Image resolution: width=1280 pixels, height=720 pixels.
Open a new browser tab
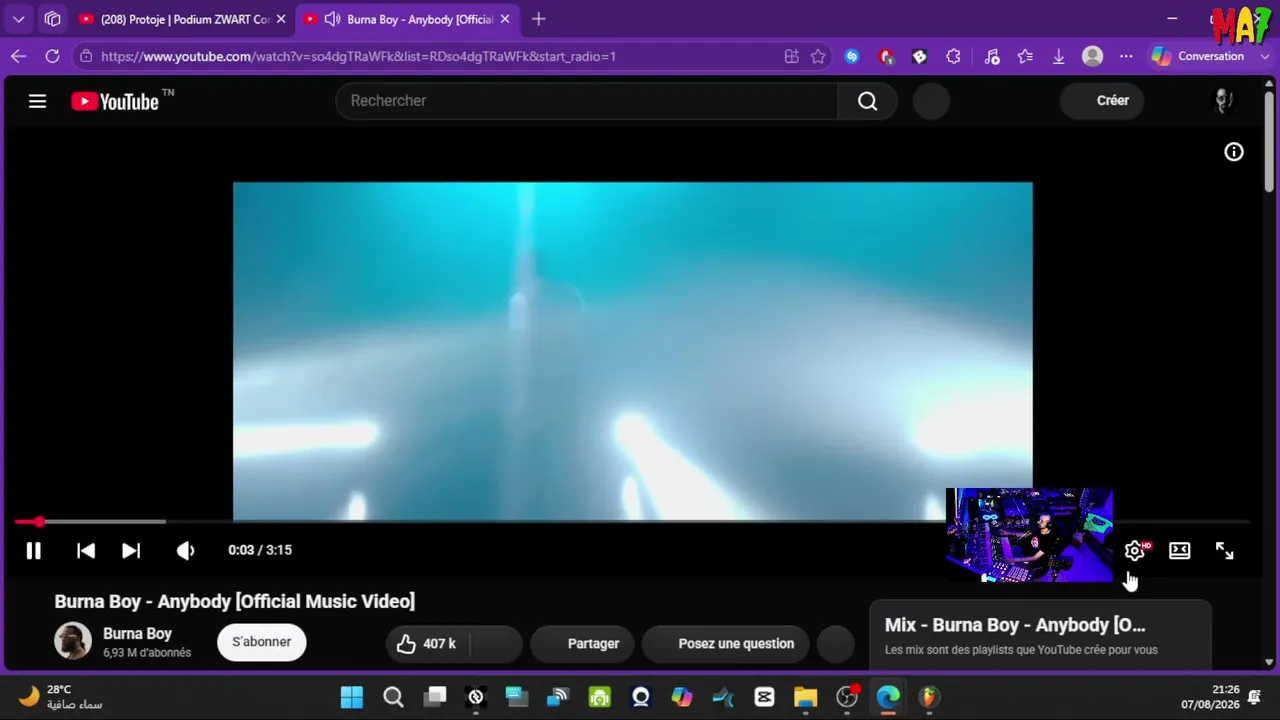pos(539,19)
